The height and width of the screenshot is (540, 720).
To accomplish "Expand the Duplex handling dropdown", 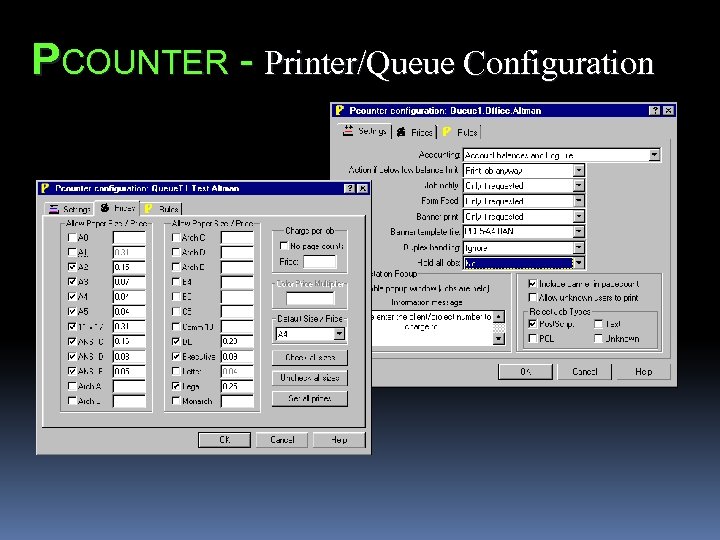I will point(579,248).
